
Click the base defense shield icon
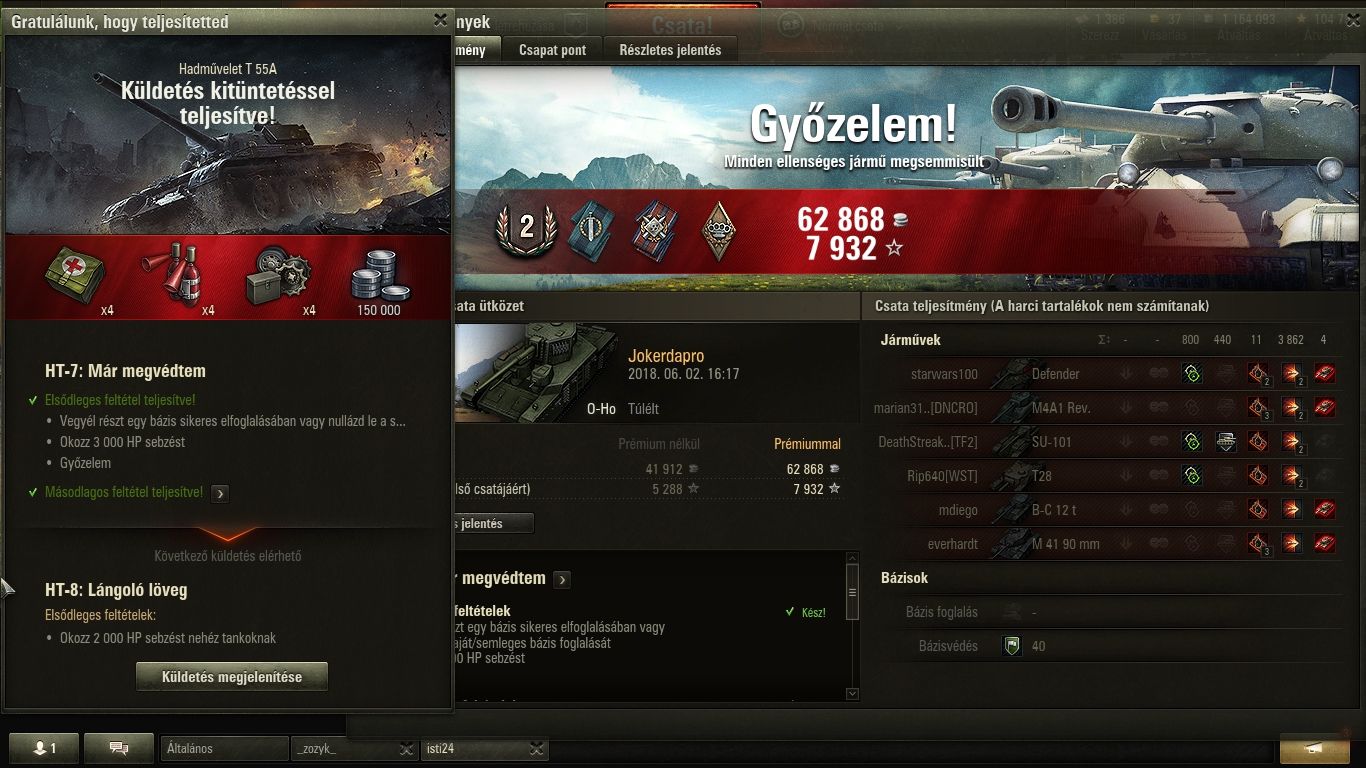click(1012, 646)
